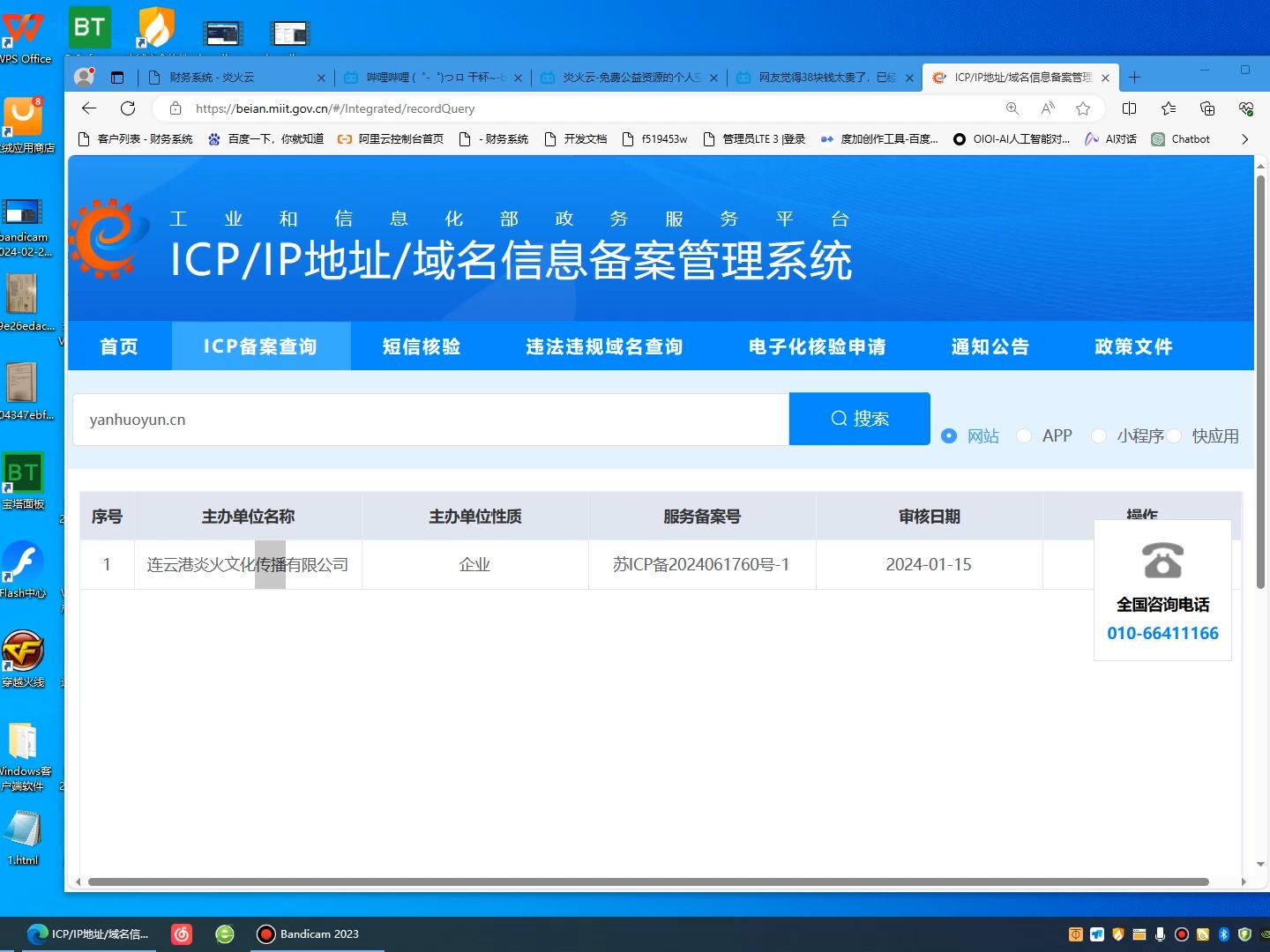Close the 网友觉得38块钱太贵了 tab
The image size is (1270, 952).
(909, 78)
